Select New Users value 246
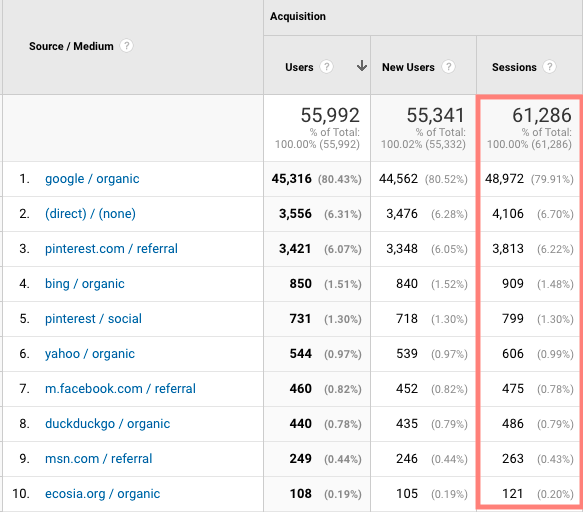This screenshot has height=512, width=583. [x=407, y=458]
